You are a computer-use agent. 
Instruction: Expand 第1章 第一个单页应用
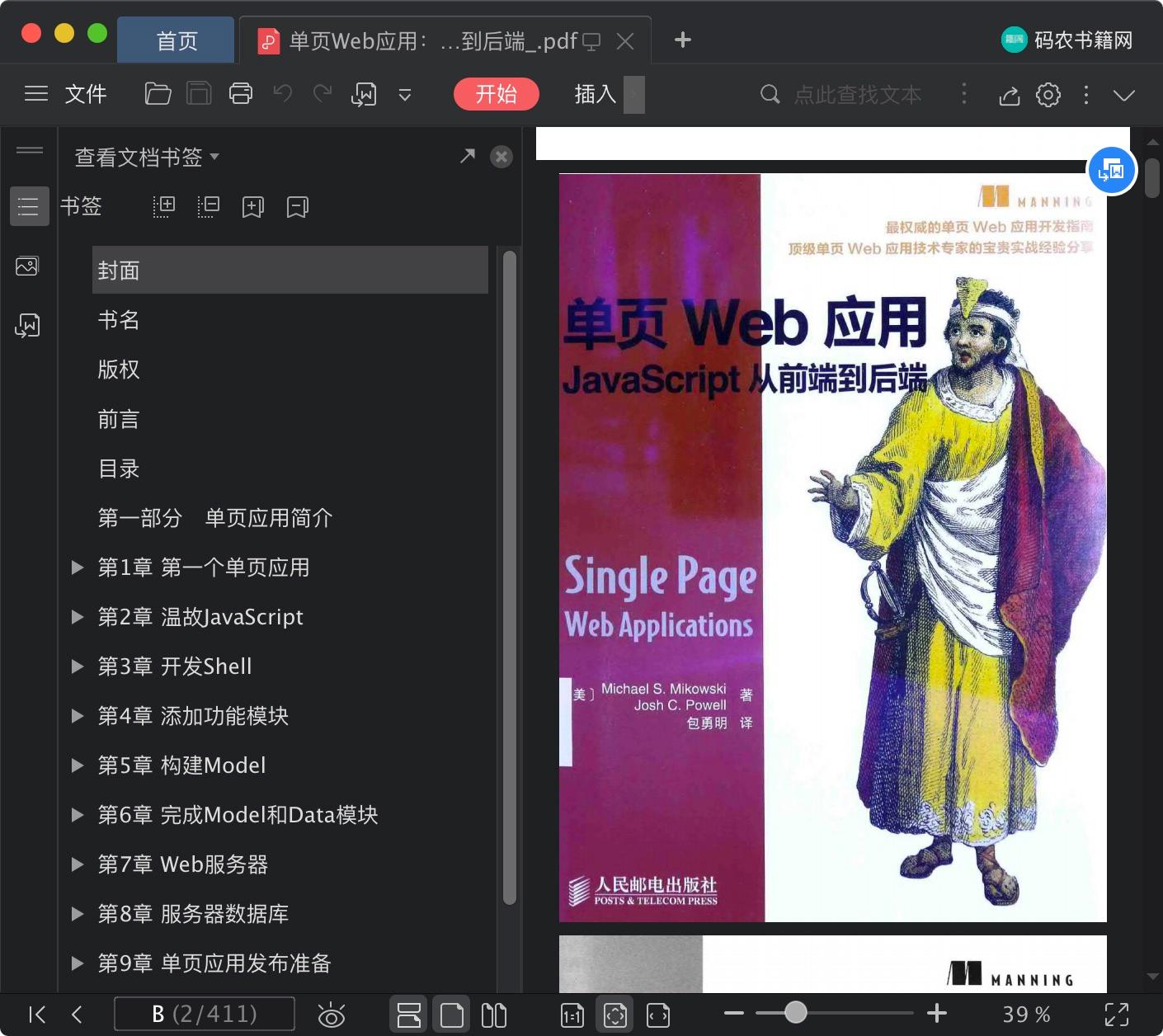tap(78, 567)
